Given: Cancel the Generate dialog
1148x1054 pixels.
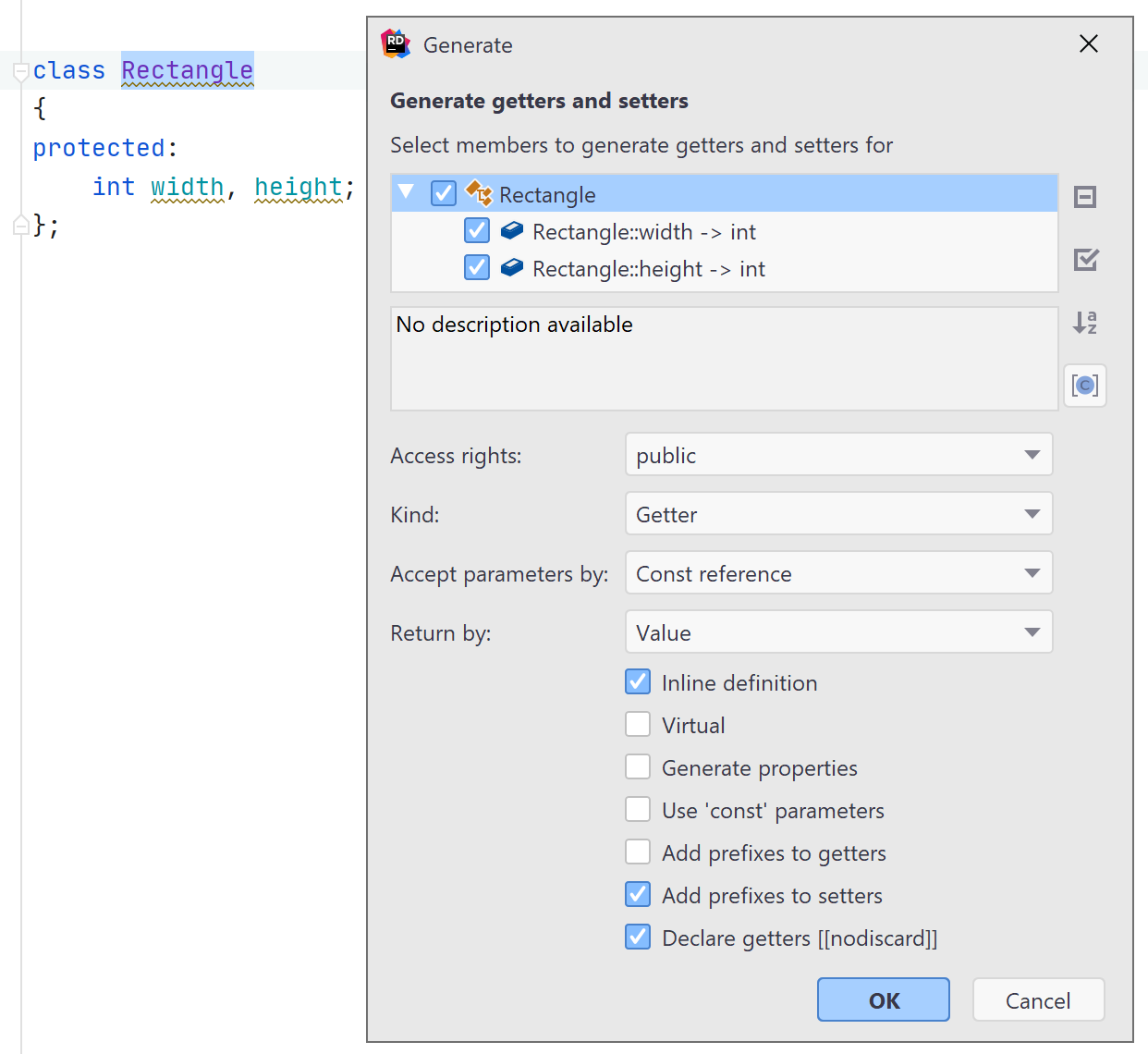Looking at the screenshot, I should pyautogui.click(x=1038, y=999).
